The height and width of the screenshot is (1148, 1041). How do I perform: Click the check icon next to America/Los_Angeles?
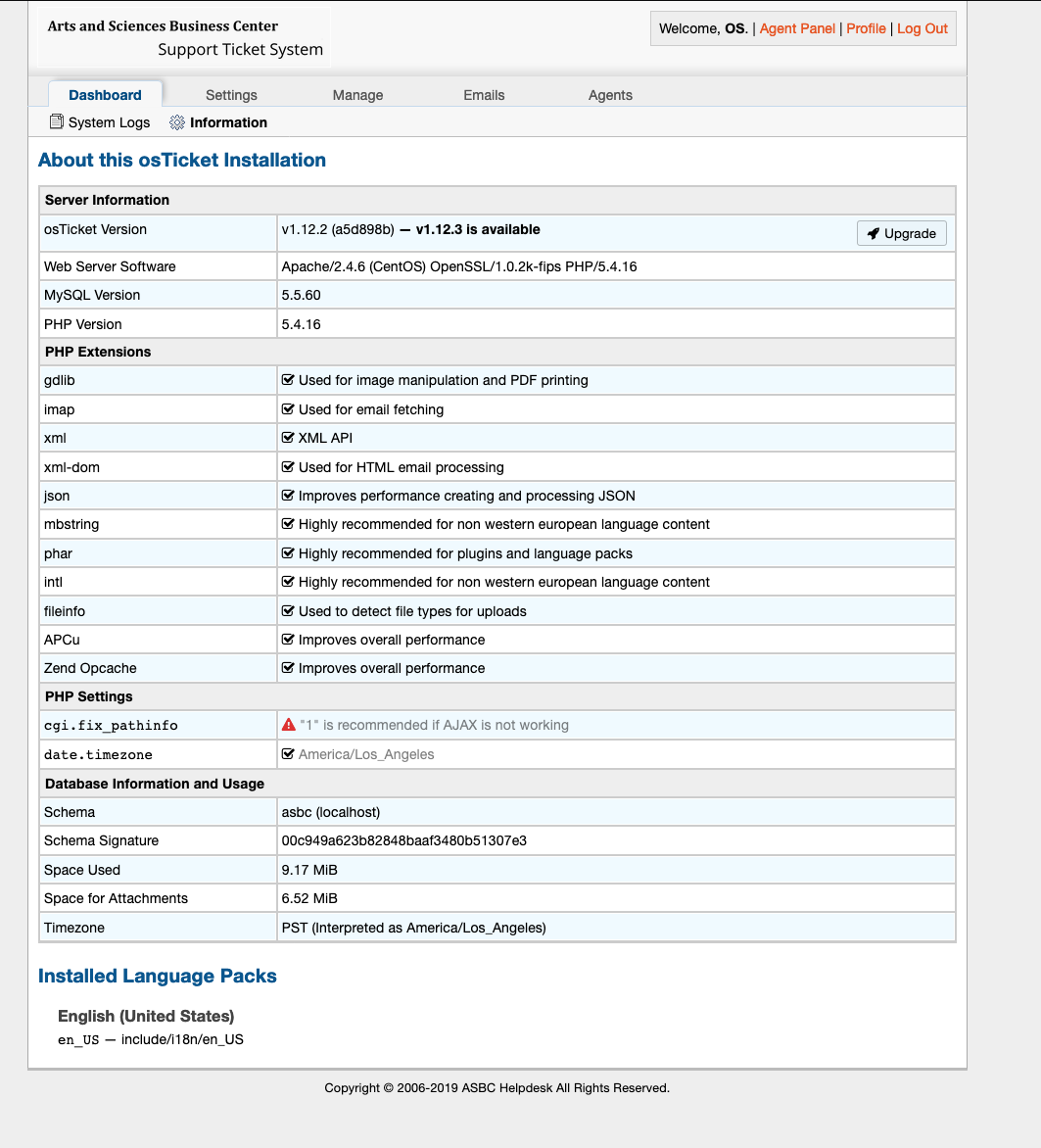click(x=289, y=754)
